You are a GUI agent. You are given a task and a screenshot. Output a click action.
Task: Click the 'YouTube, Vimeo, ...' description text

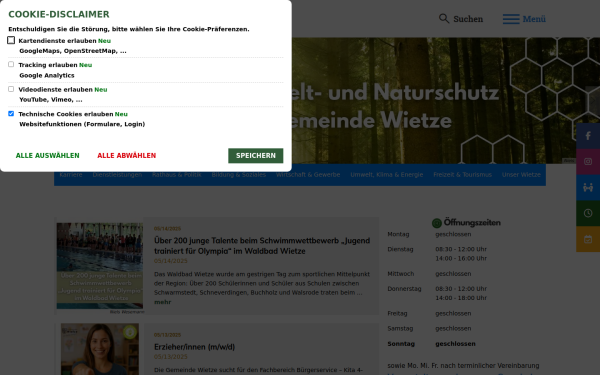(x=51, y=99)
